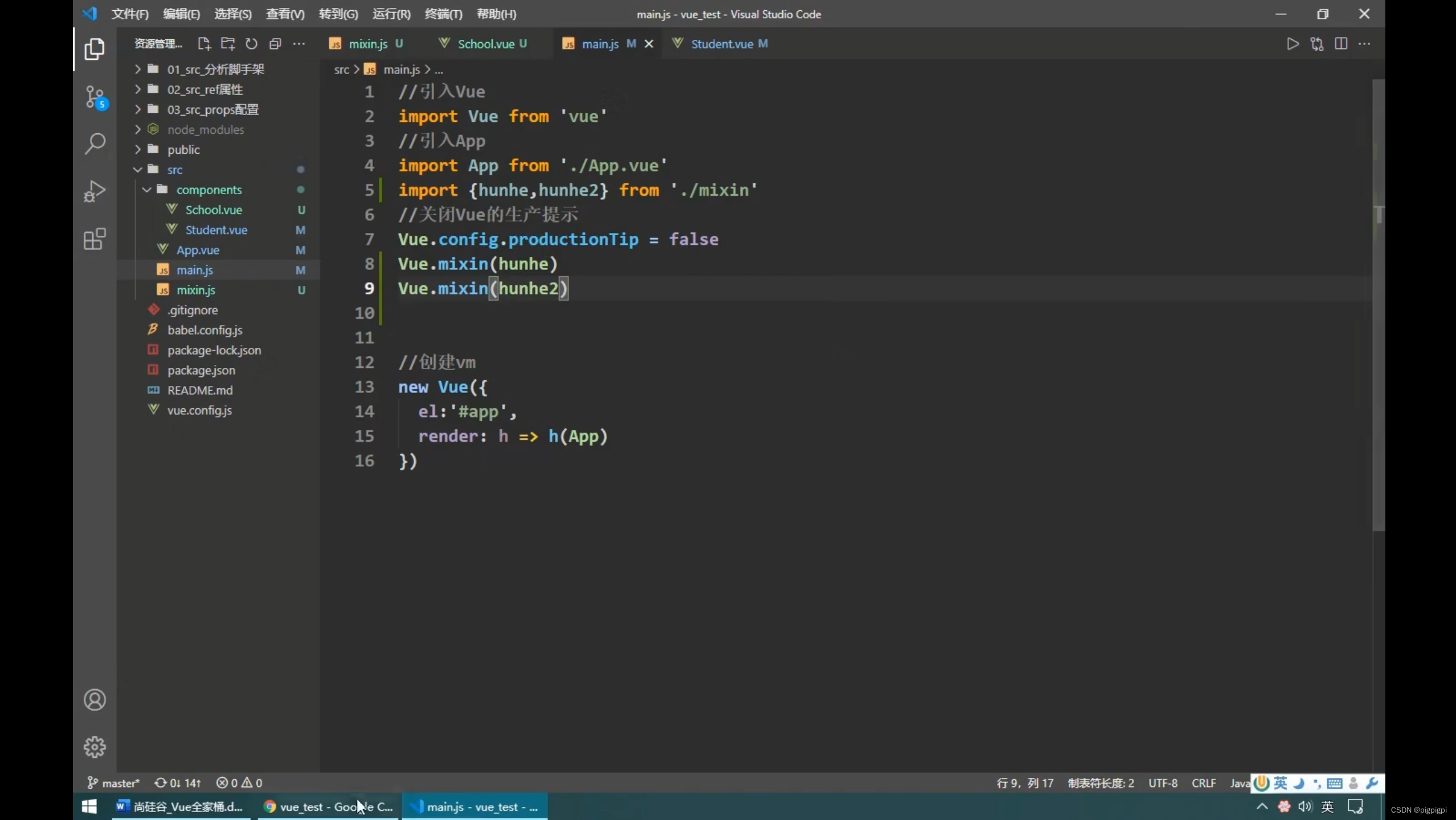
Task: Click the New Folder icon in explorer
Action: (x=228, y=44)
